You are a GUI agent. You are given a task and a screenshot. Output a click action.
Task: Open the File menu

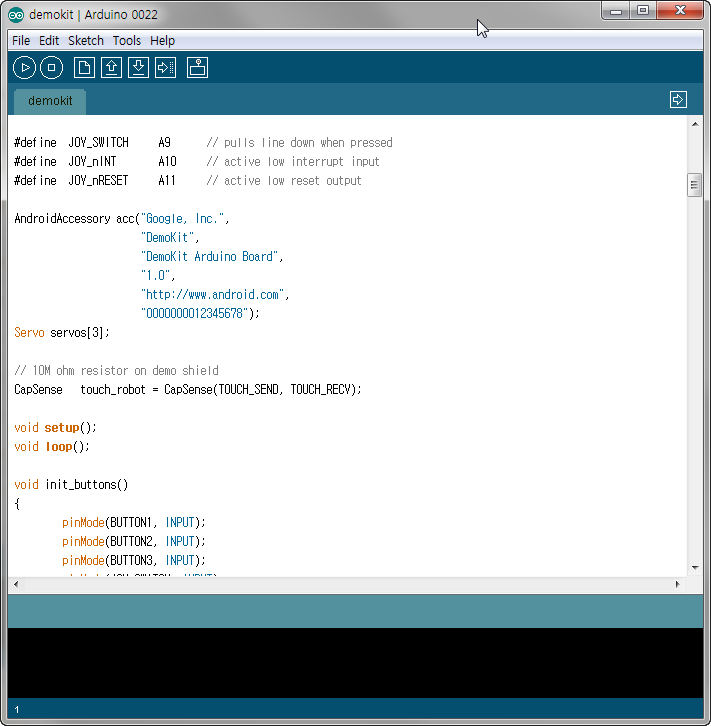point(21,41)
